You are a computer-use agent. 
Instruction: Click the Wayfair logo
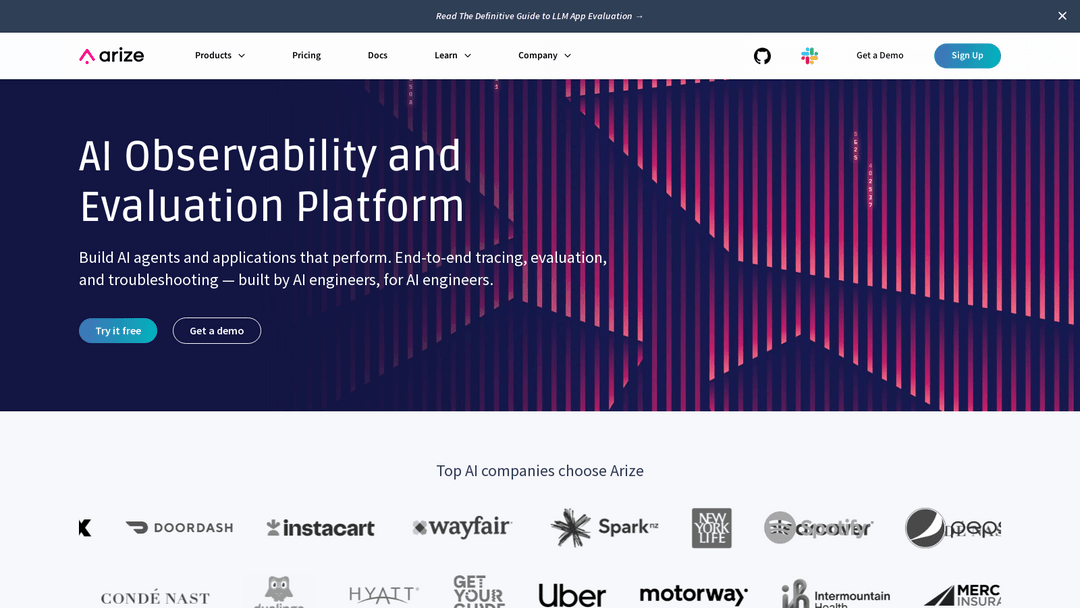pyautogui.click(x=462, y=527)
